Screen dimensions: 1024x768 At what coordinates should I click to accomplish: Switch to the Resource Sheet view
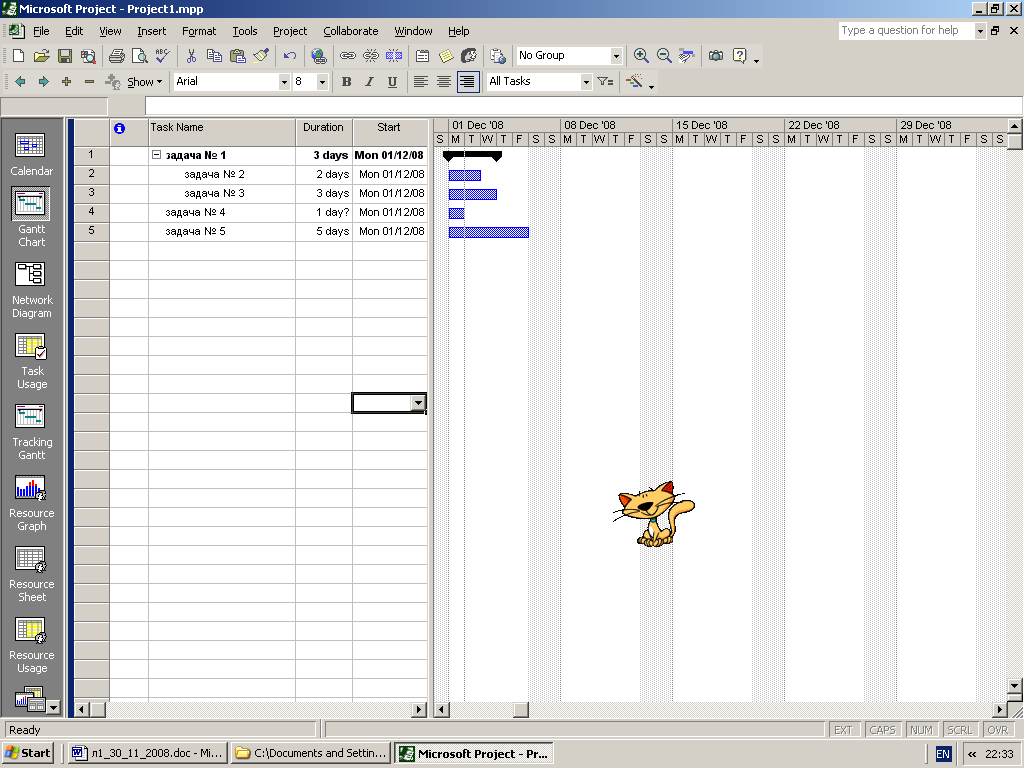(31, 575)
